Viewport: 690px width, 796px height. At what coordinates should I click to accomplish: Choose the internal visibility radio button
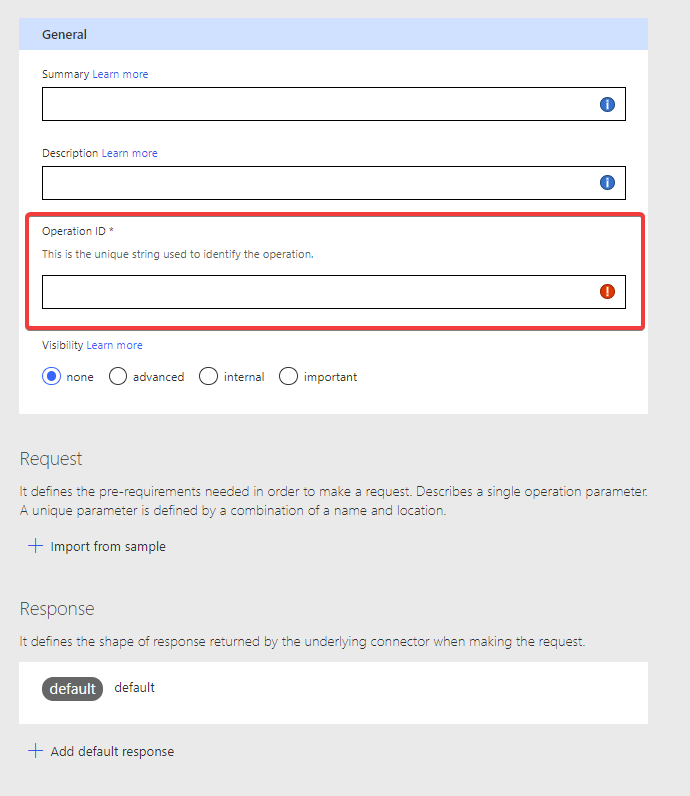(208, 377)
